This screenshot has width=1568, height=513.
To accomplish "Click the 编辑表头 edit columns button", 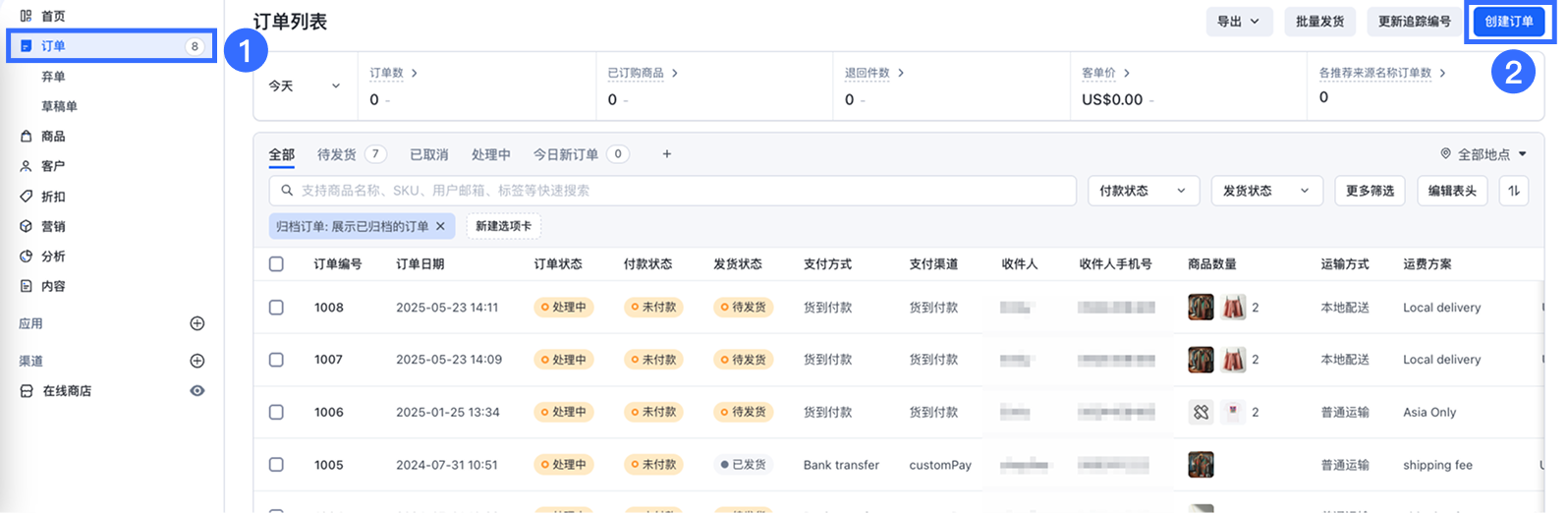I will tap(1452, 191).
